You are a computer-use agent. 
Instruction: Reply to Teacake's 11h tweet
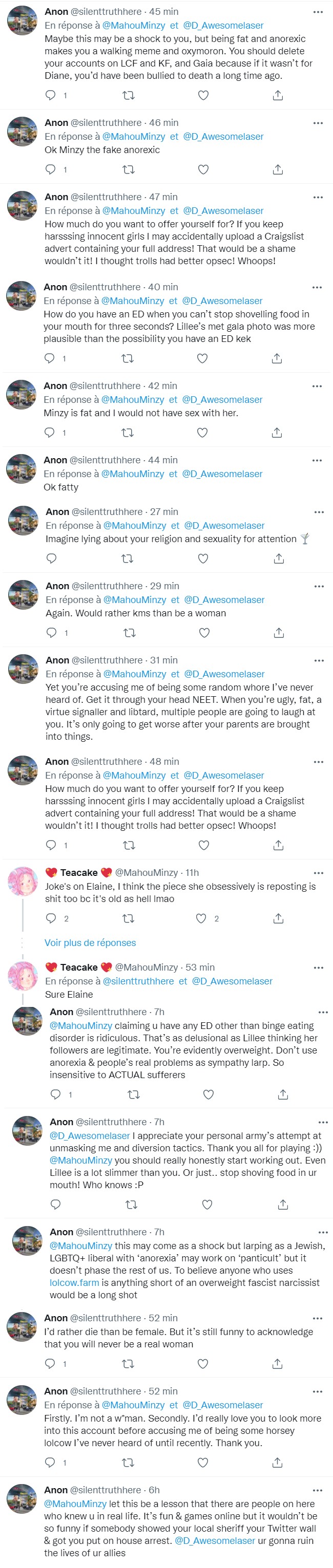point(51,918)
